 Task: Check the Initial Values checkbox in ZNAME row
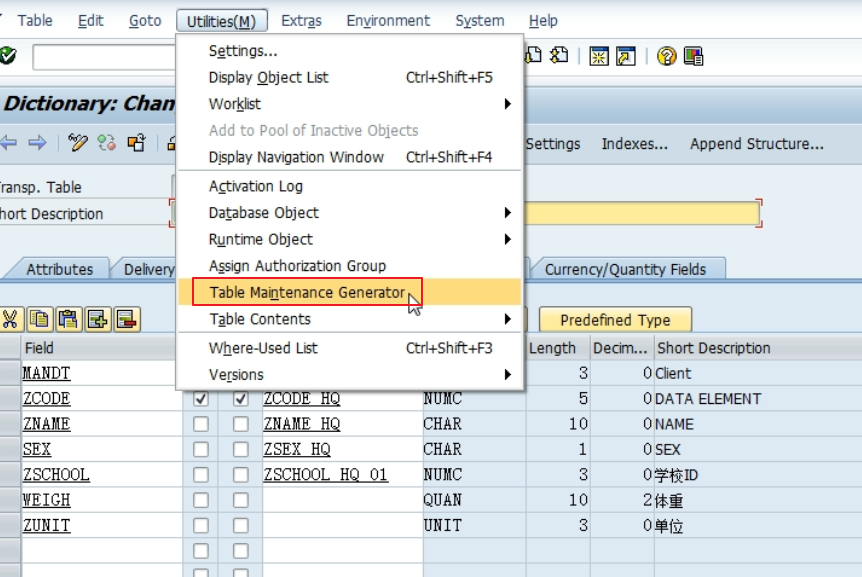(x=240, y=424)
